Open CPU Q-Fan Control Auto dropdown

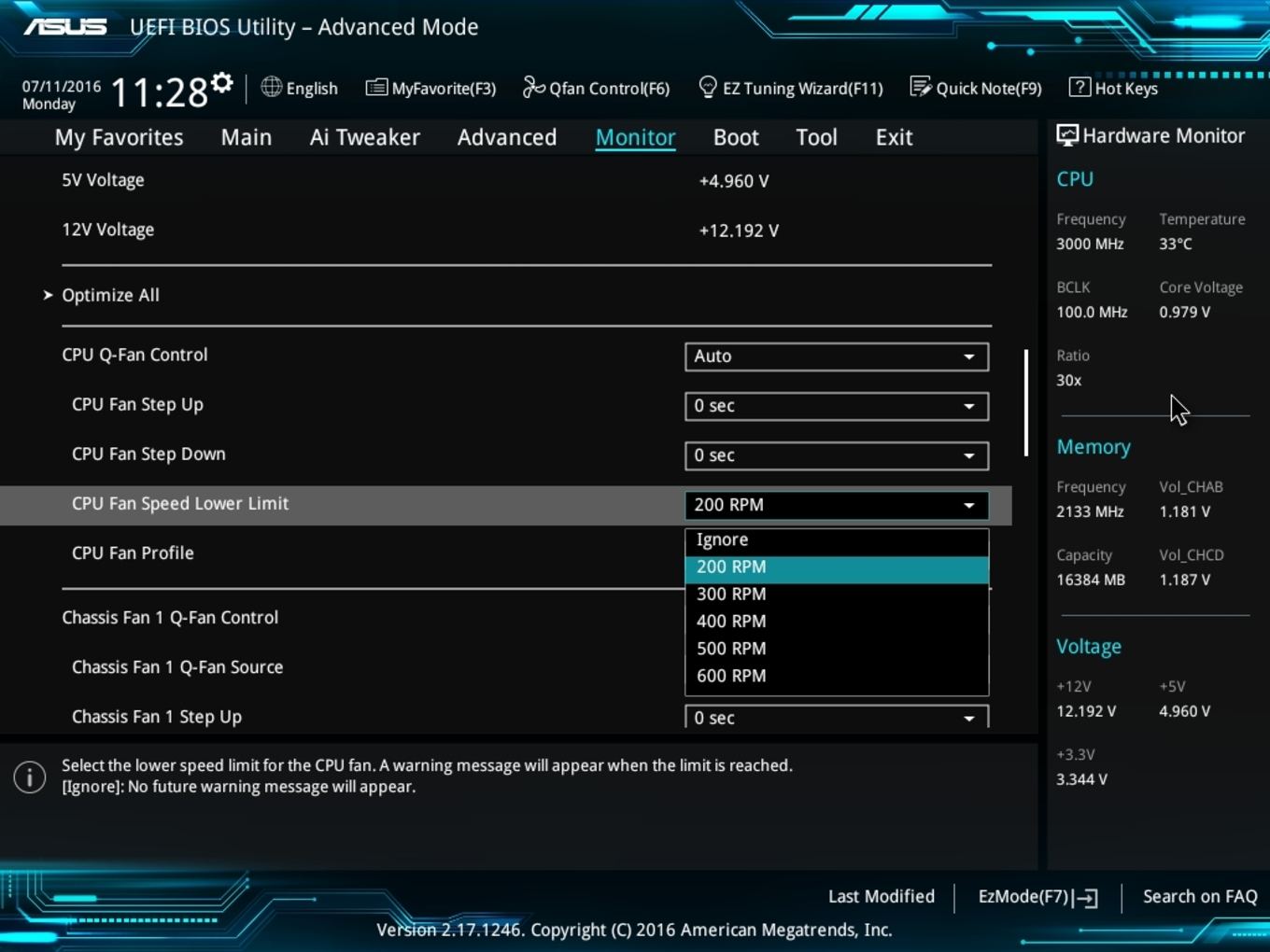(837, 357)
